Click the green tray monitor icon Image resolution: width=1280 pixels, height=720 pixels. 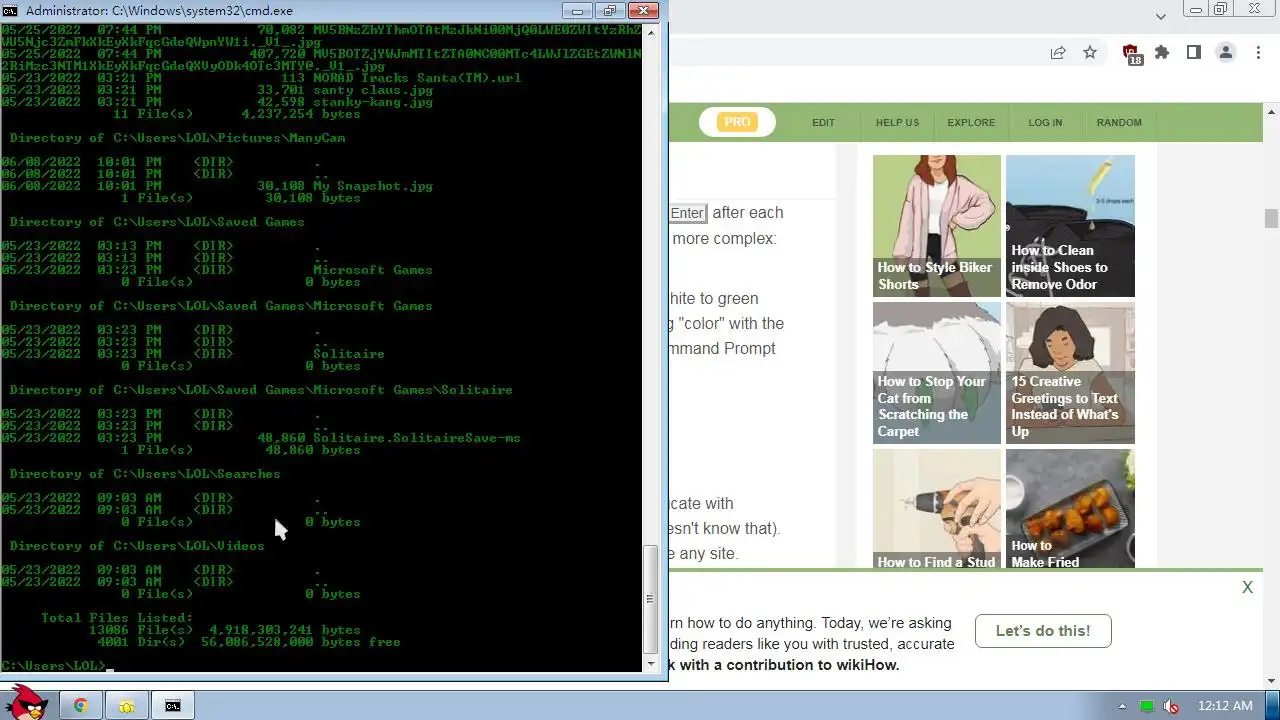pos(1146,706)
